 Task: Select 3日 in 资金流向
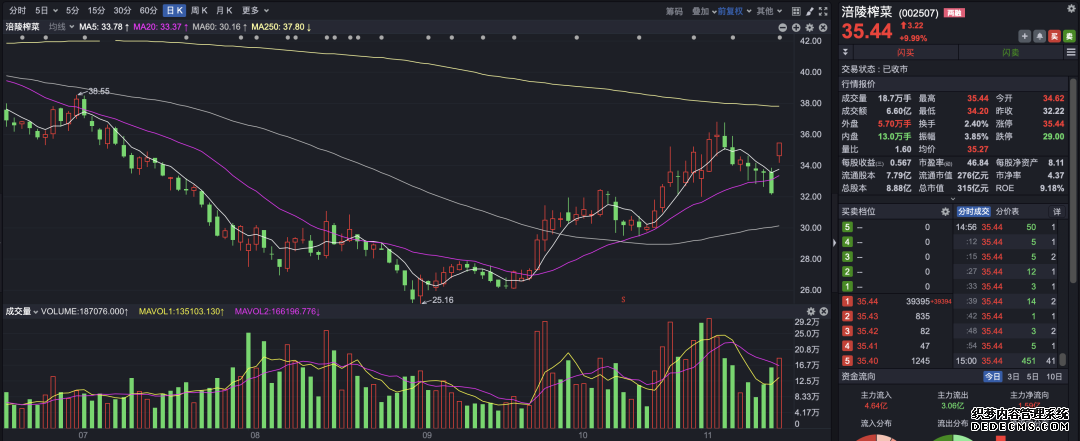pos(1013,376)
